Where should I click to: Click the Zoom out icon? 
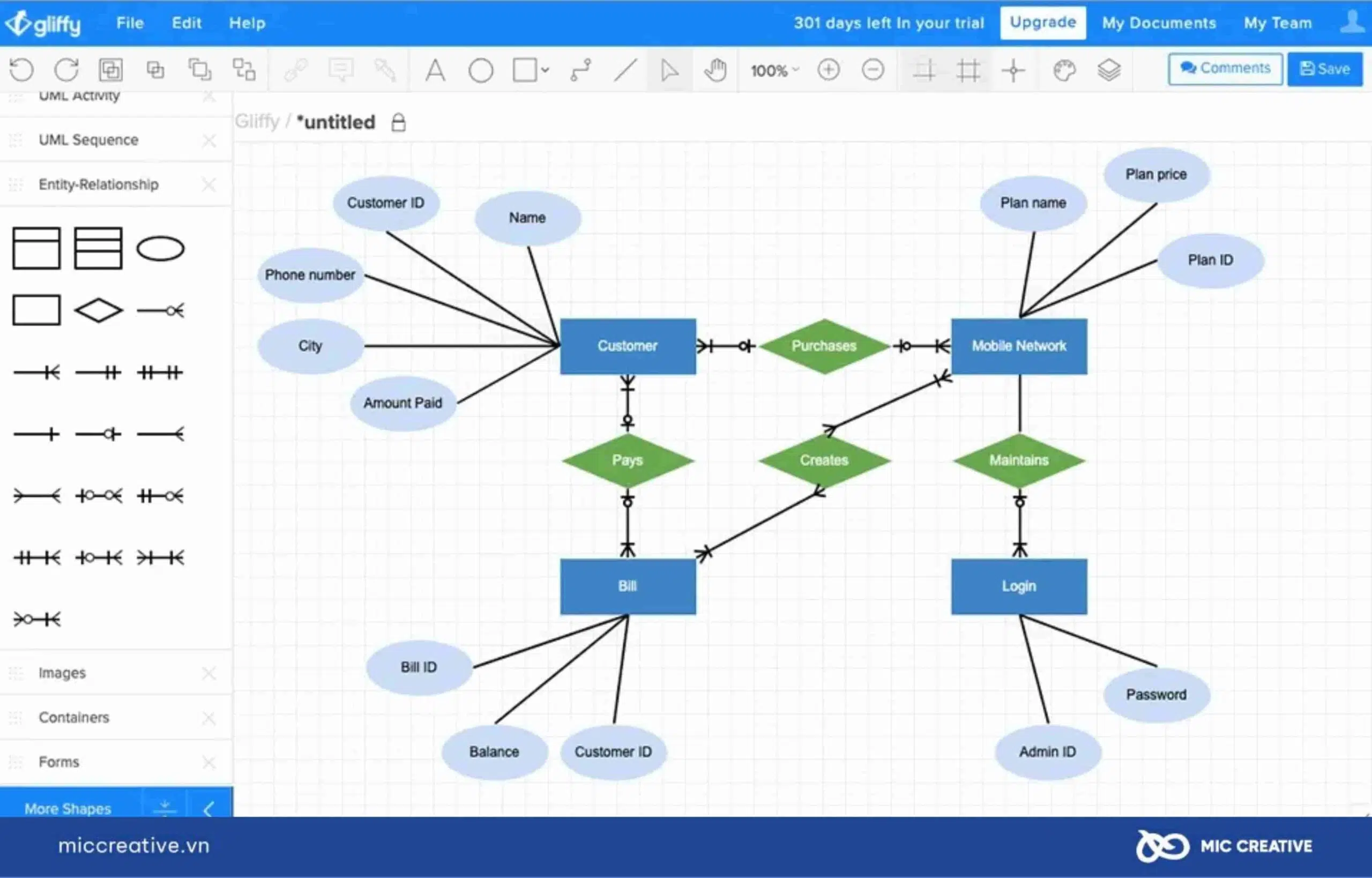point(873,70)
